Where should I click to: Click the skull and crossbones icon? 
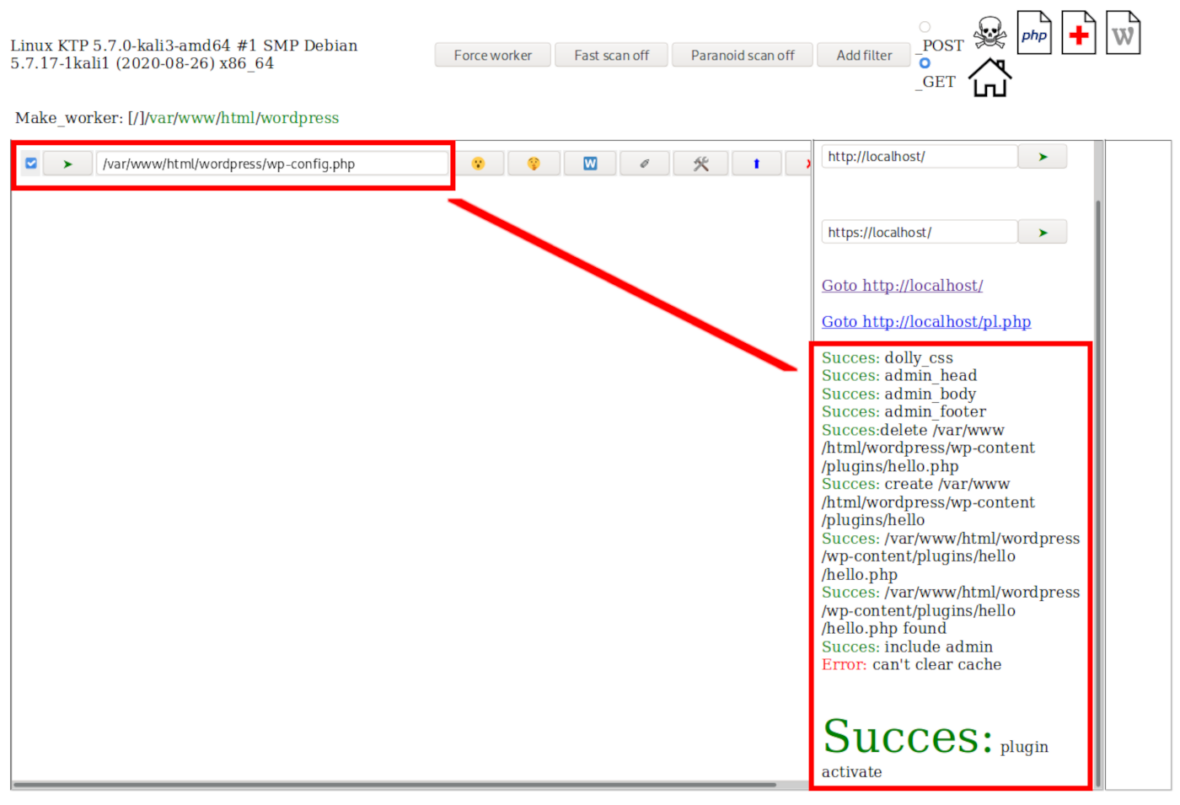[989, 33]
